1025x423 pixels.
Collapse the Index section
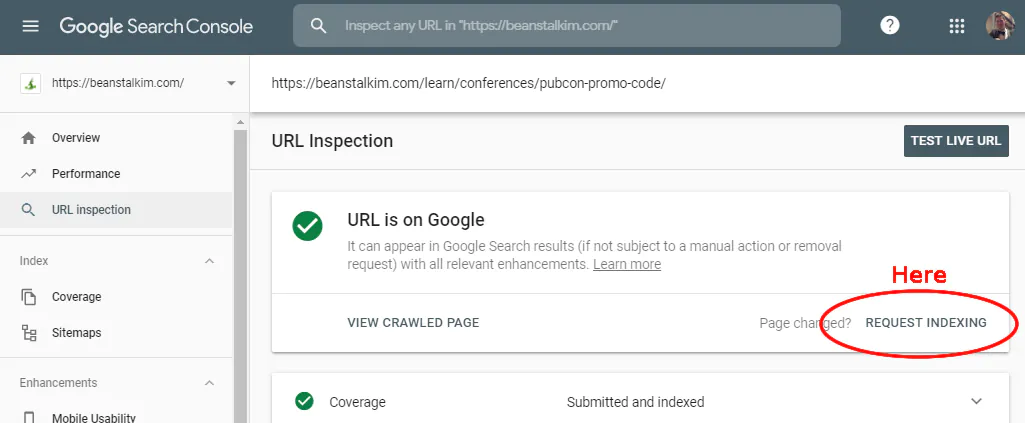pos(209,261)
